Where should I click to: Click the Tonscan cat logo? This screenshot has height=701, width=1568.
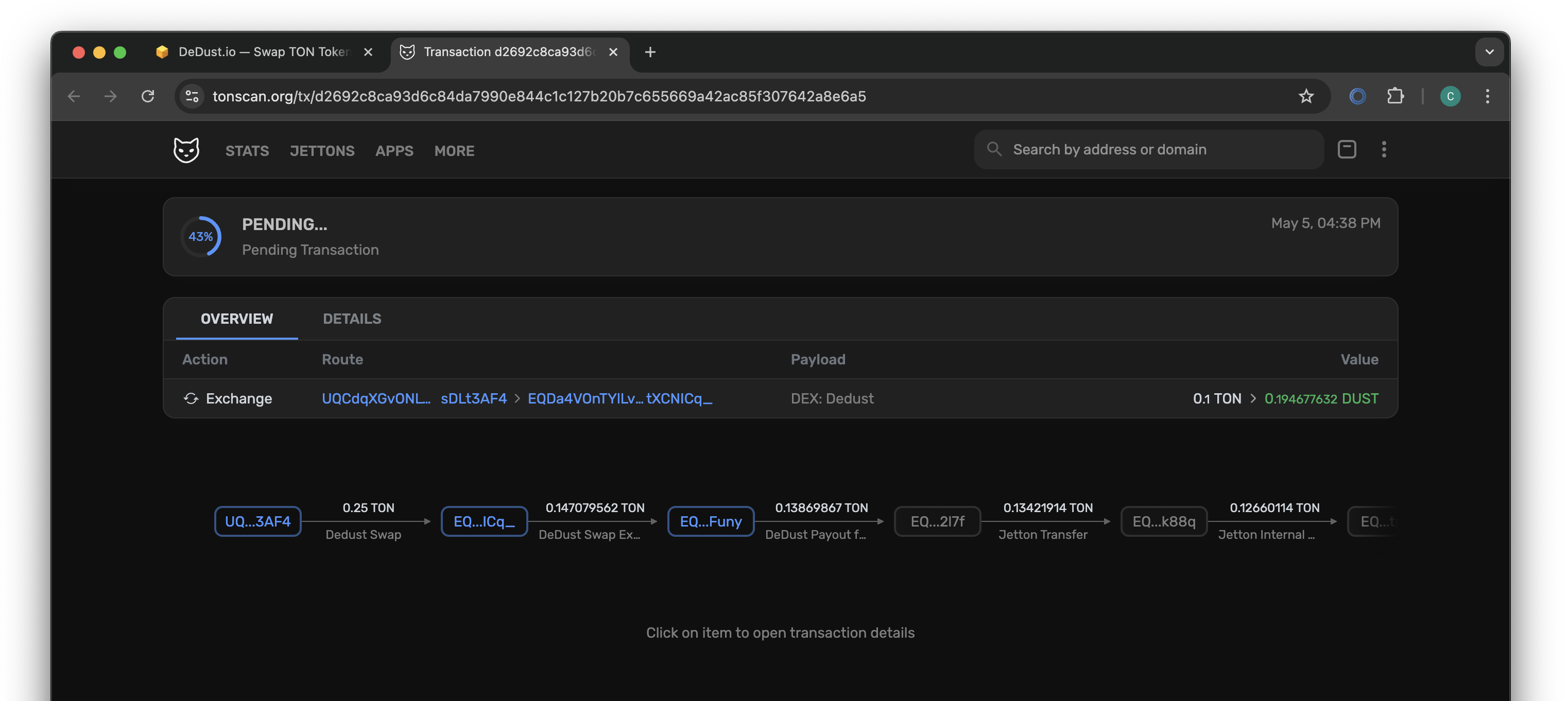[x=186, y=150]
